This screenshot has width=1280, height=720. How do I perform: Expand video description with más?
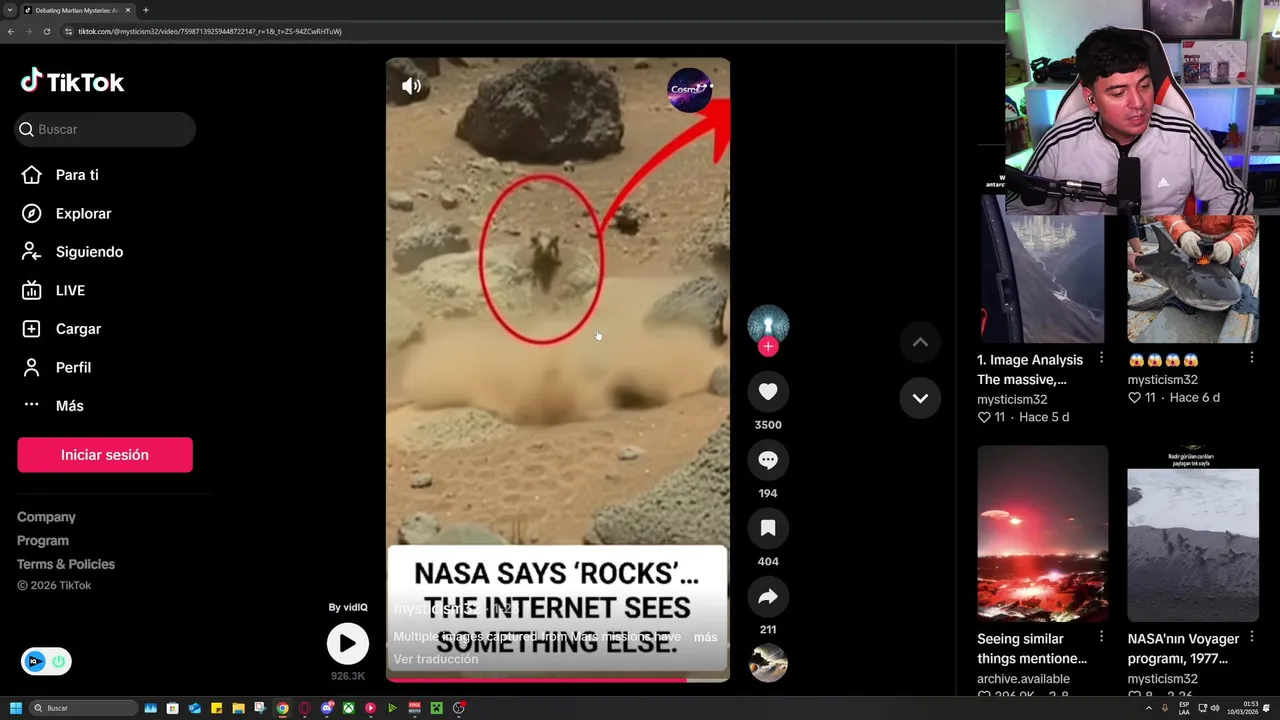click(x=705, y=637)
